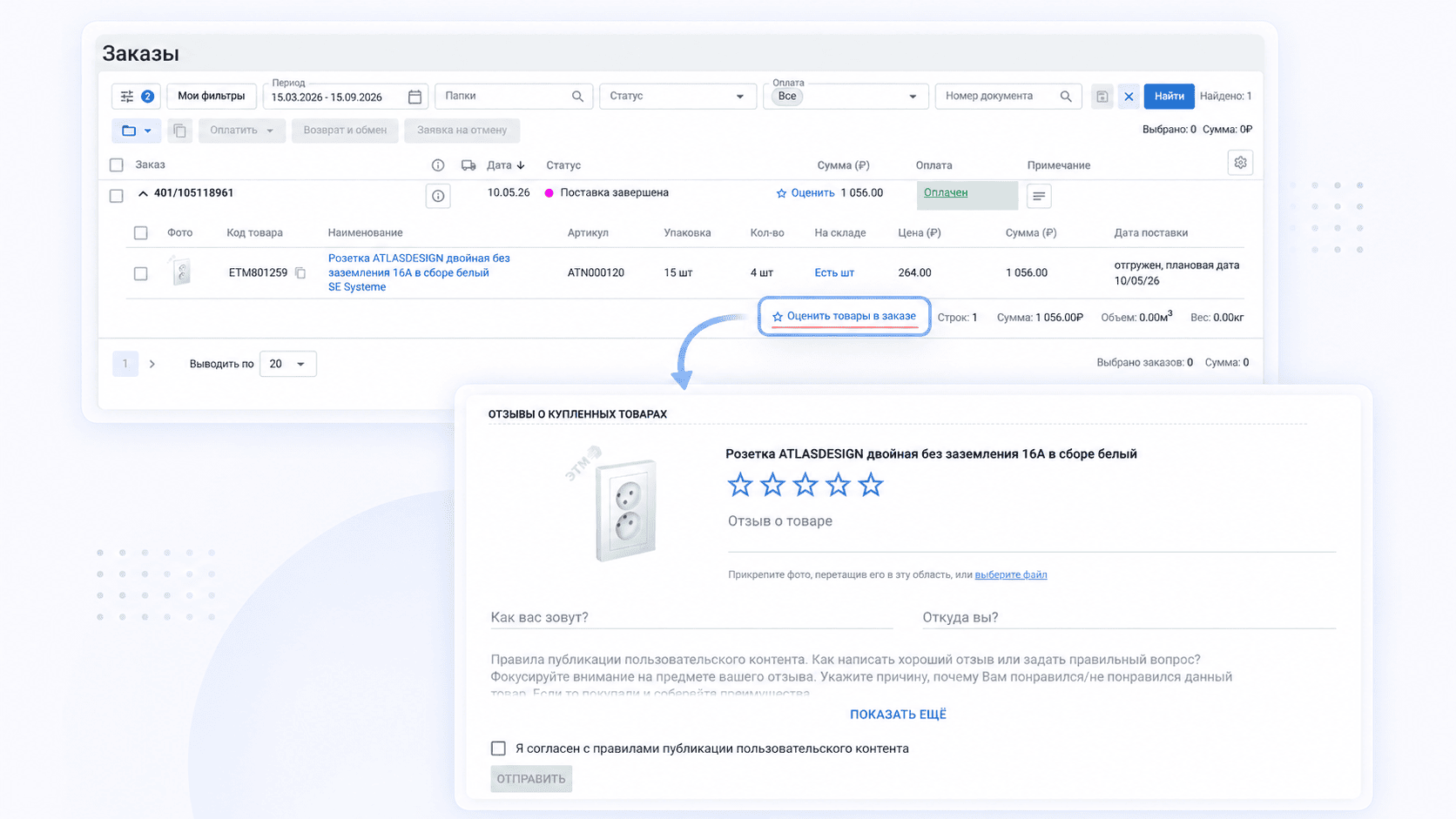Open the table settings gear icon
The width and height of the screenshot is (1456, 819).
pos(1240,163)
